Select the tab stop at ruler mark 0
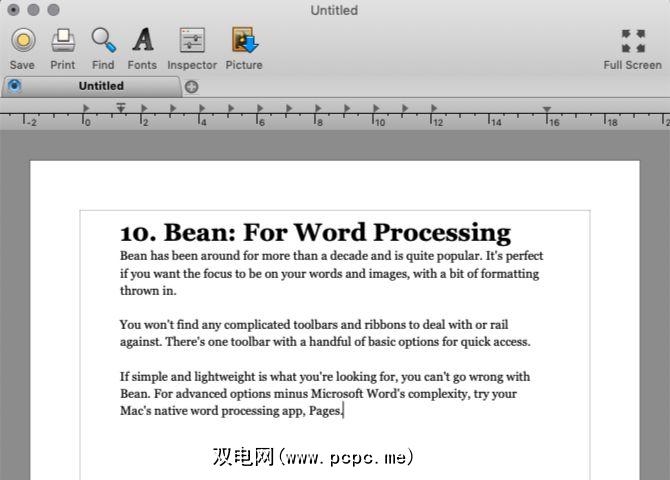The width and height of the screenshot is (670, 480). tap(86, 108)
